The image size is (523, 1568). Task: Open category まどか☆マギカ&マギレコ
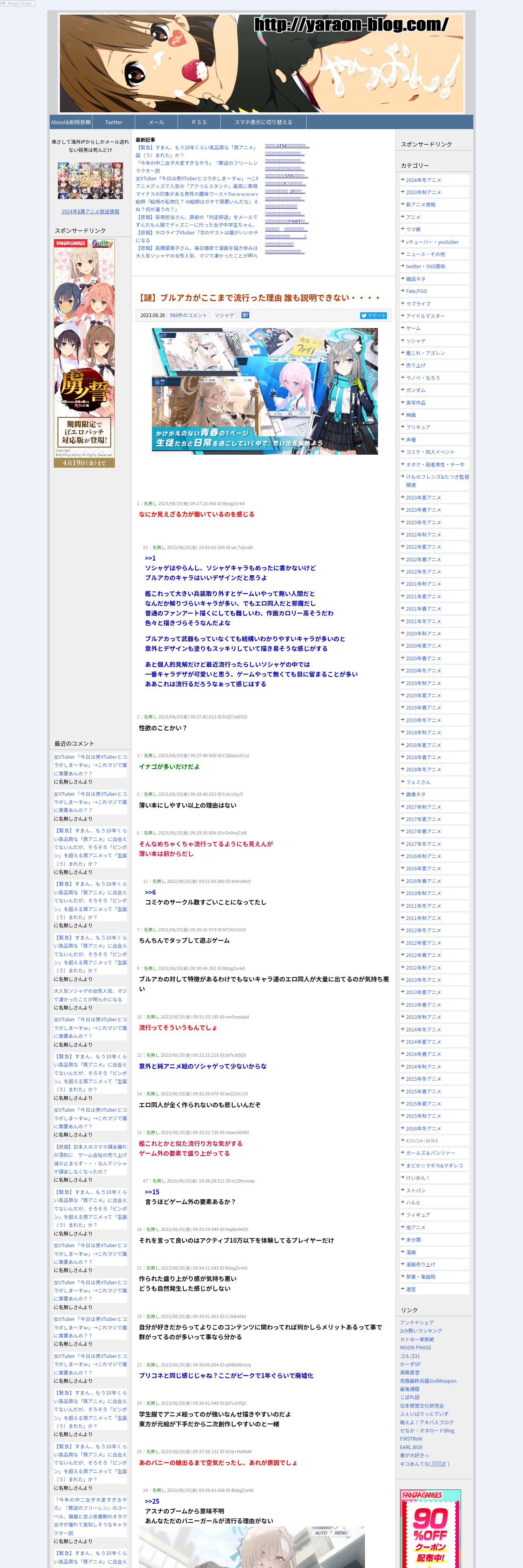click(435, 1166)
